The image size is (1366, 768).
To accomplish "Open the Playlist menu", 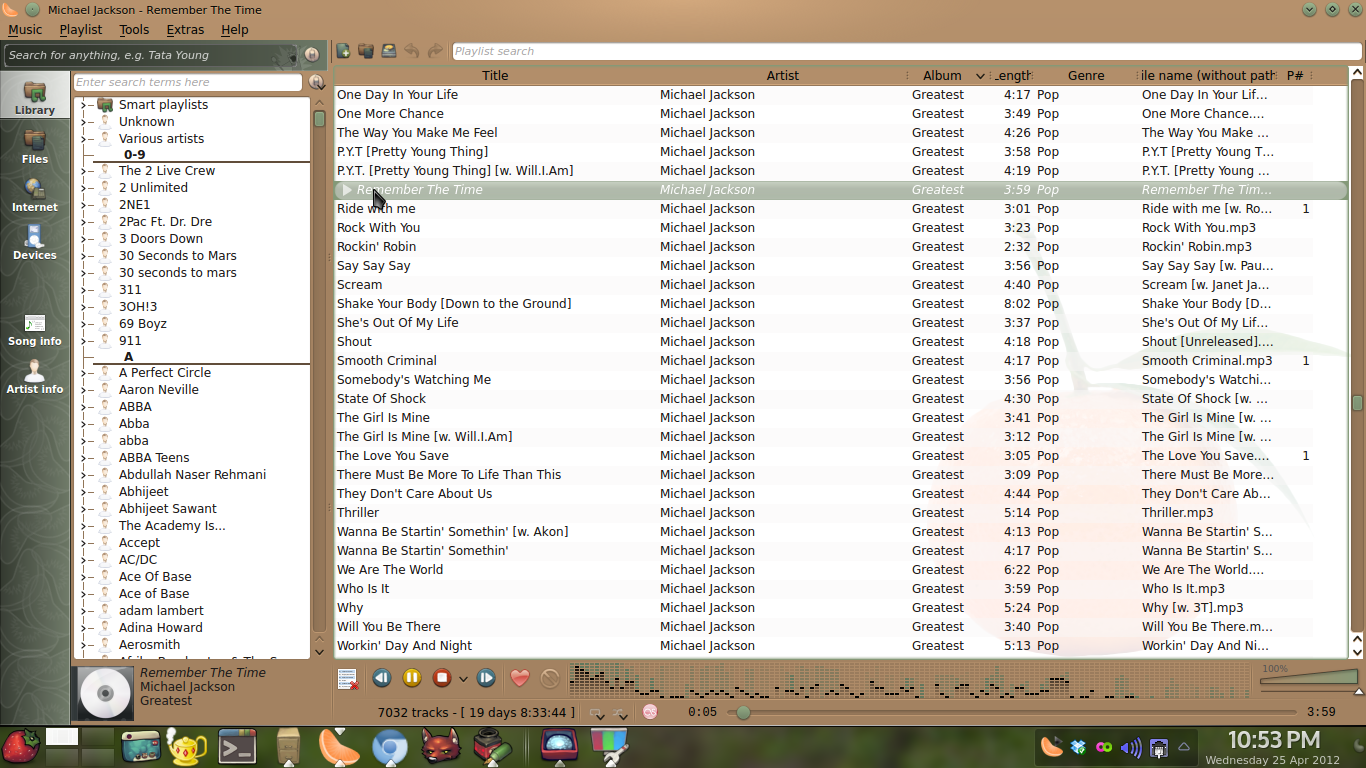I will tap(81, 30).
